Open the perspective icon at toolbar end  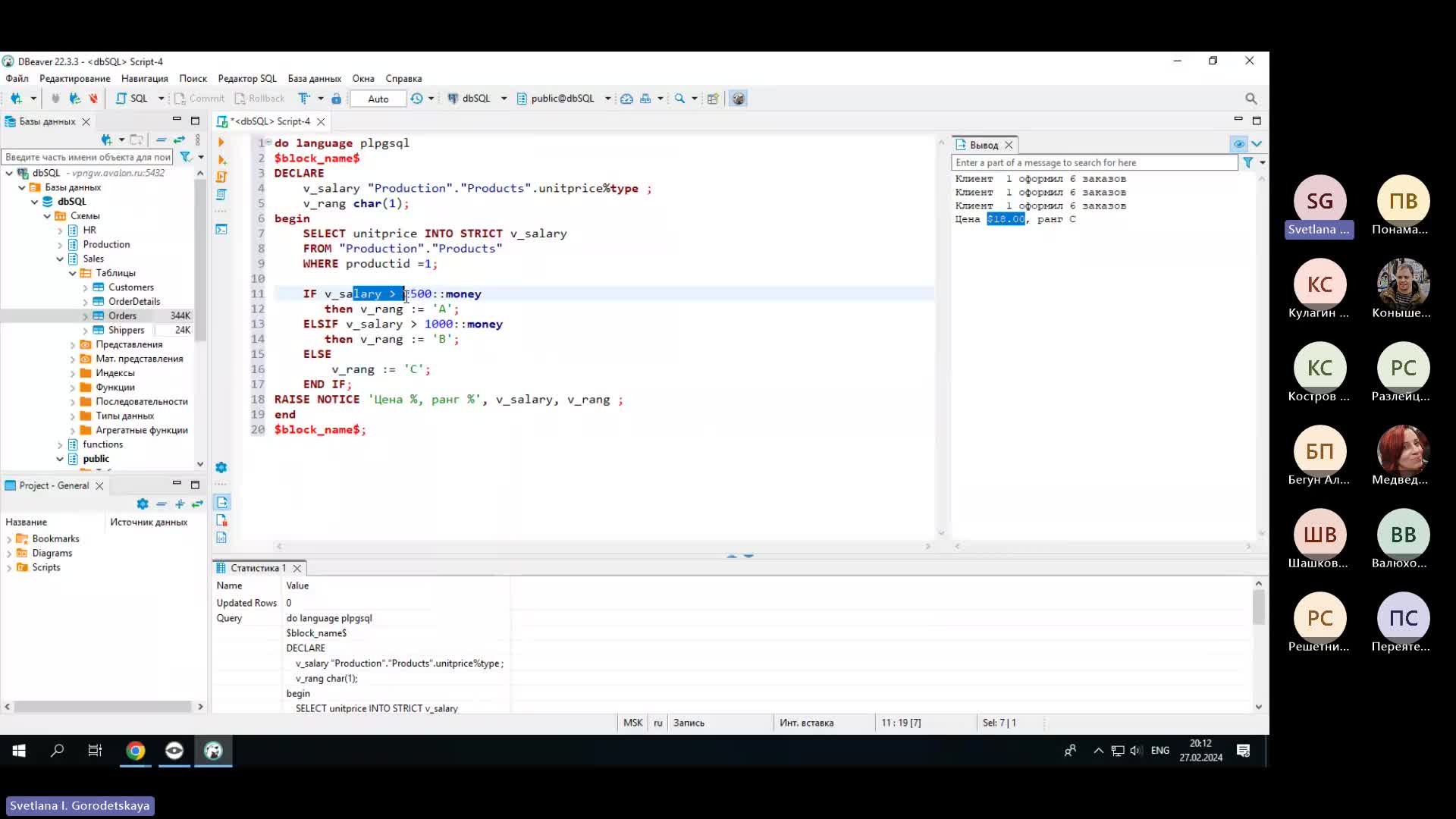(x=713, y=99)
